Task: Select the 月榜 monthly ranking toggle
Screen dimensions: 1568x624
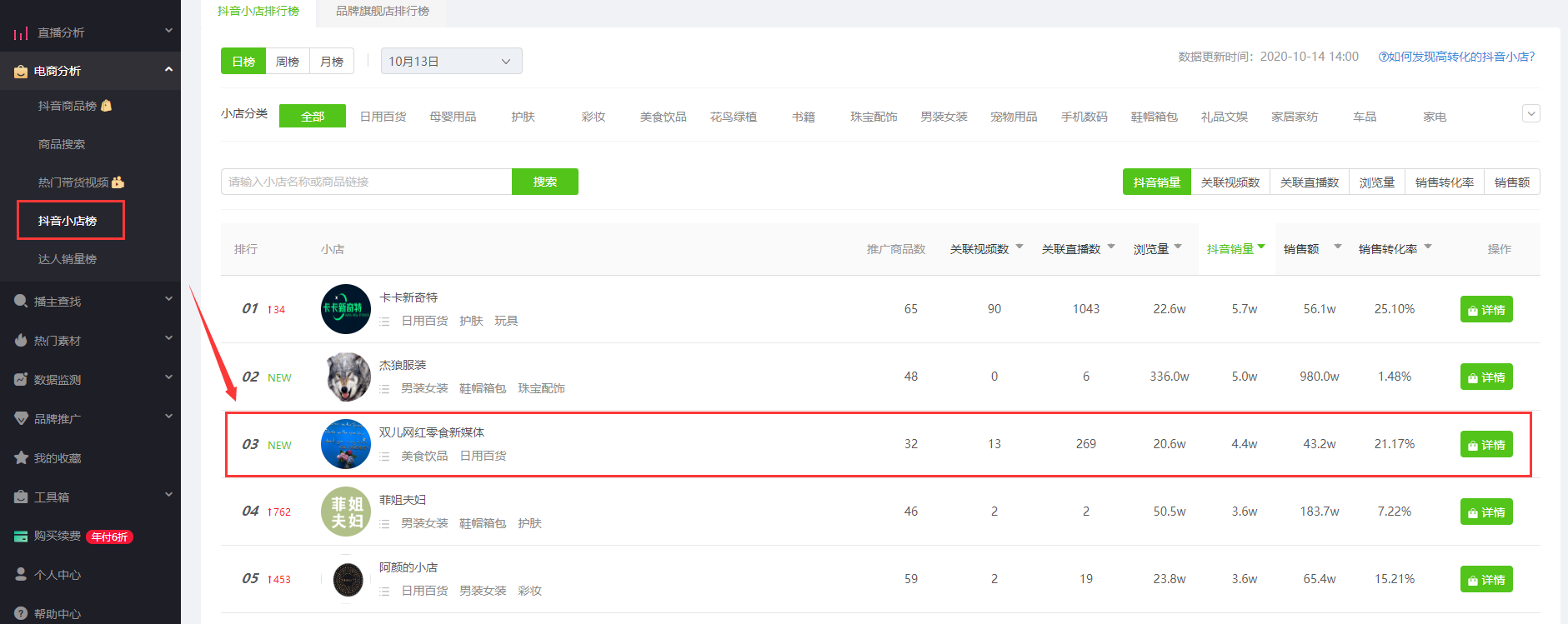Action: (332, 61)
